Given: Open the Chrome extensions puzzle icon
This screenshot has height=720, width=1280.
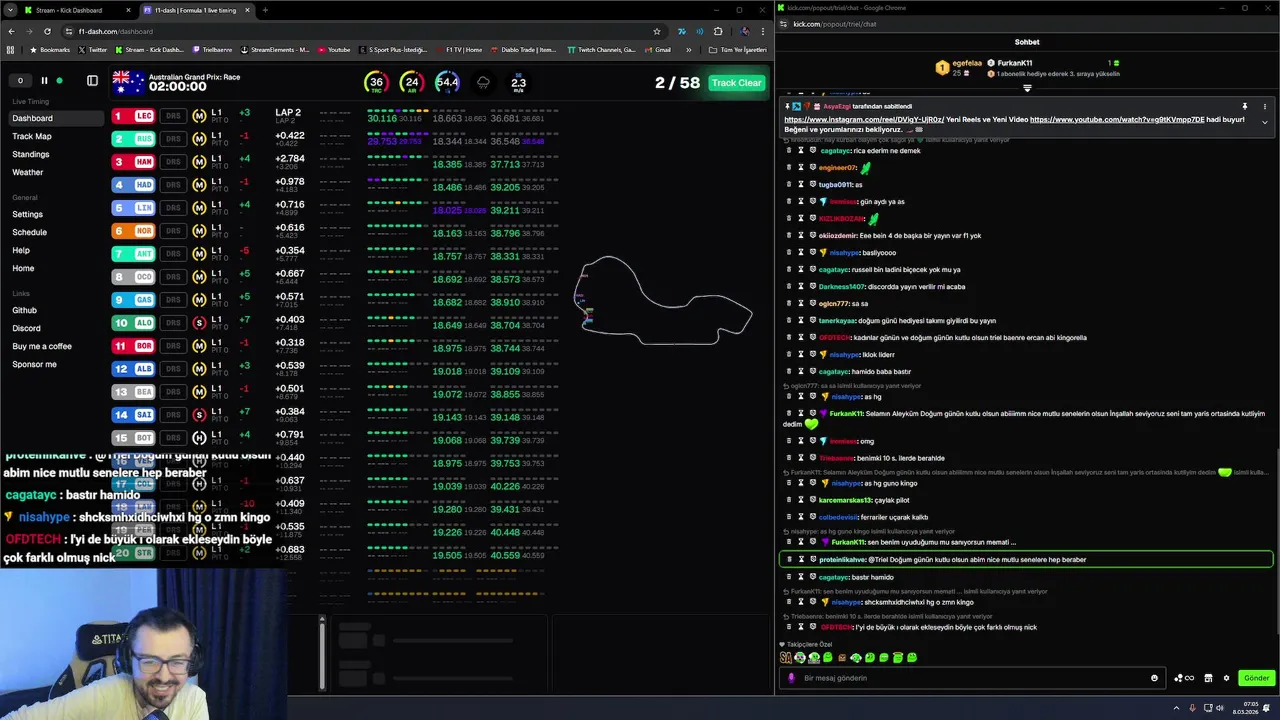Looking at the screenshot, I should [x=718, y=31].
